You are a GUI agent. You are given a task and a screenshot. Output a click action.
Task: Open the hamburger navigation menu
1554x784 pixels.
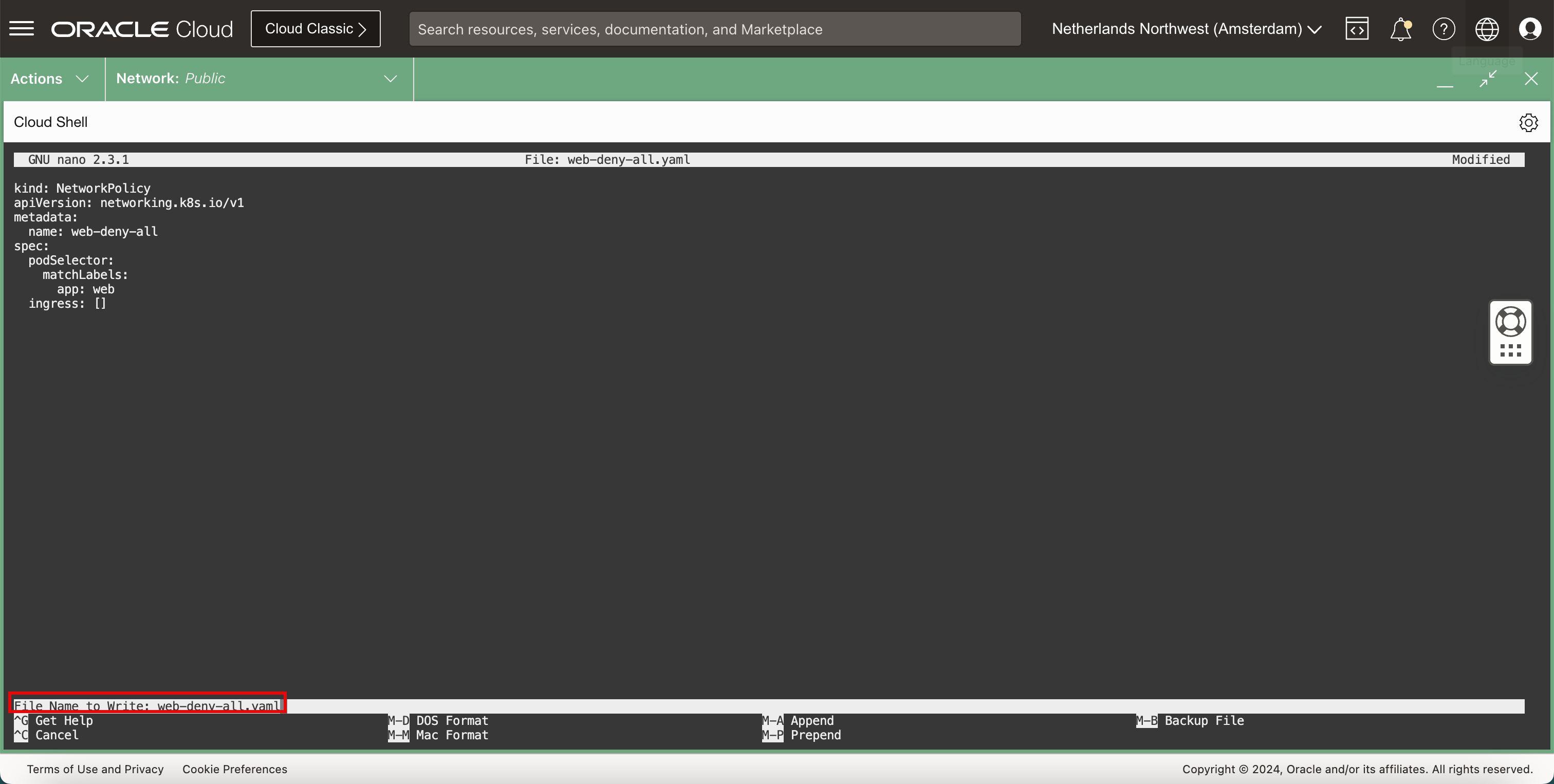pos(22,29)
